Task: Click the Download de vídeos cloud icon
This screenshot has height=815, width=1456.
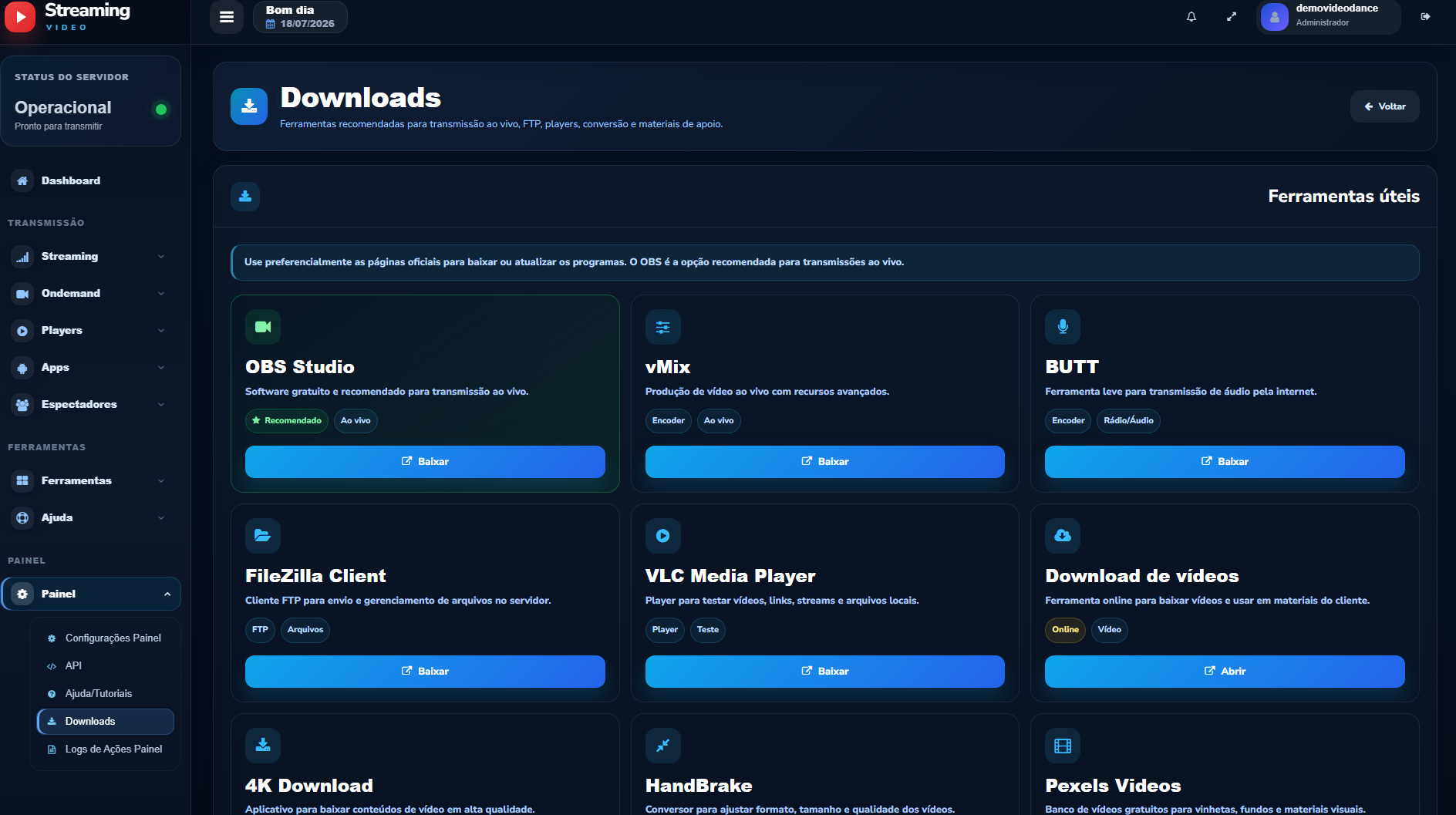Action: [1063, 536]
